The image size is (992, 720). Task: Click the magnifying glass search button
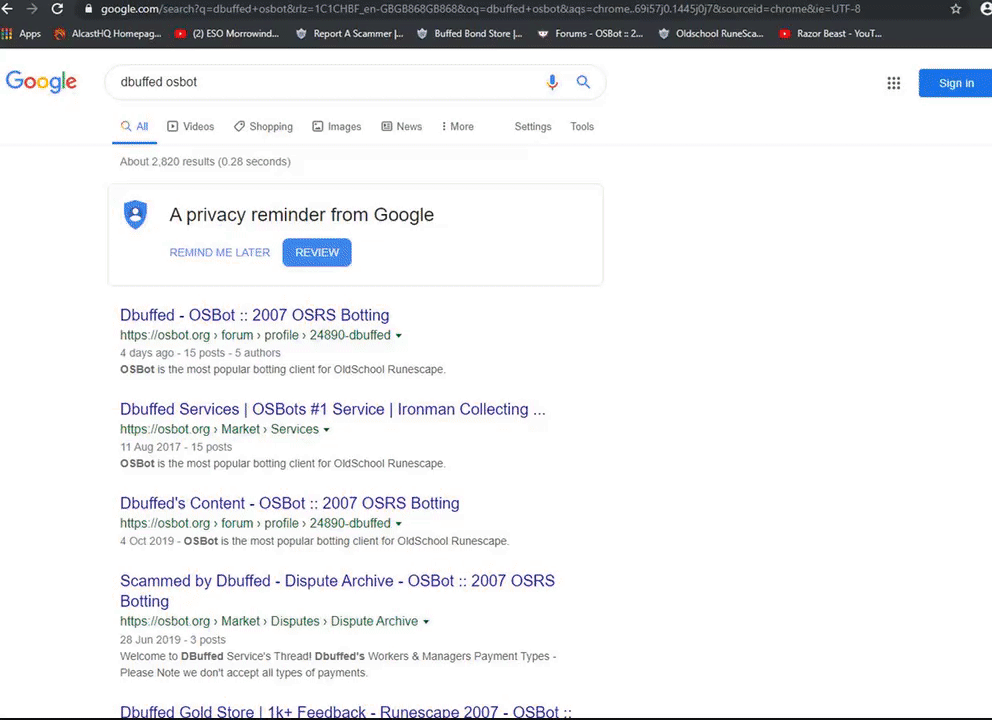click(x=583, y=82)
